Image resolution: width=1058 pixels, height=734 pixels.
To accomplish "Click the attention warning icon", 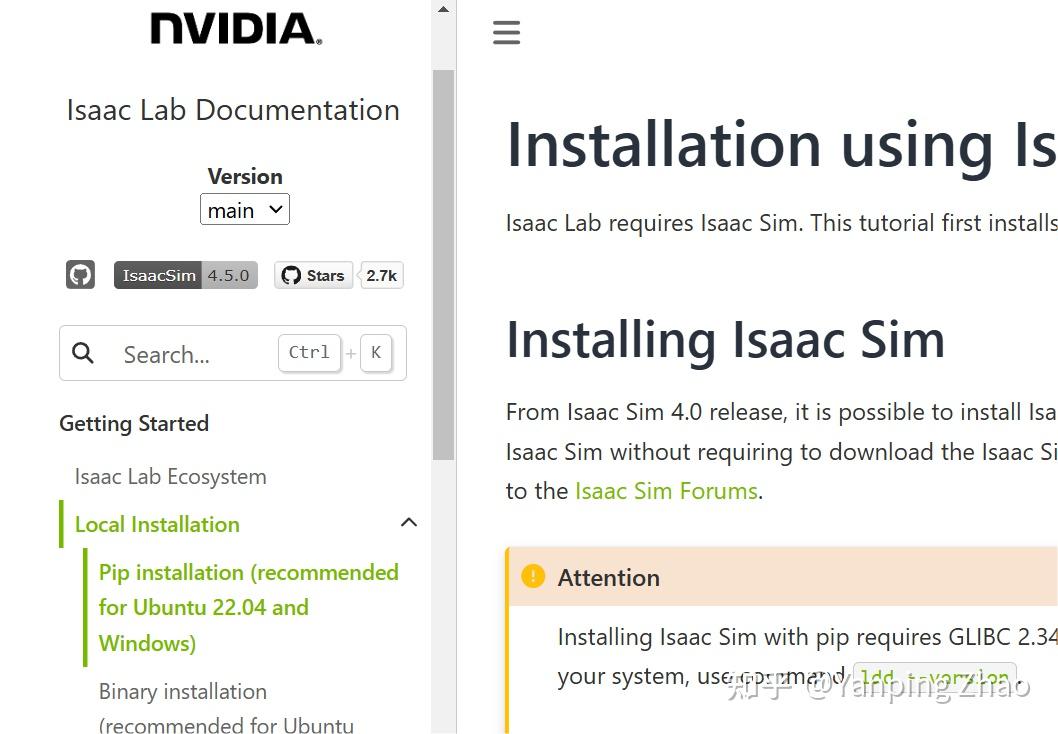I will pos(532,577).
